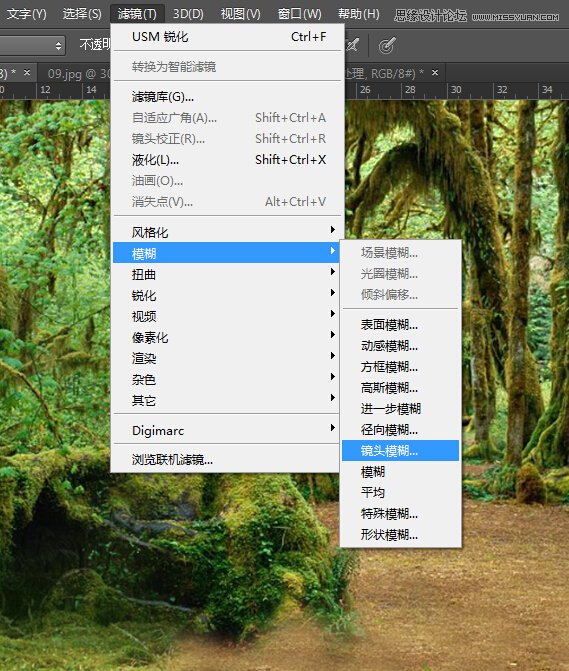Expand the 其它 submenu

coord(226,400)
